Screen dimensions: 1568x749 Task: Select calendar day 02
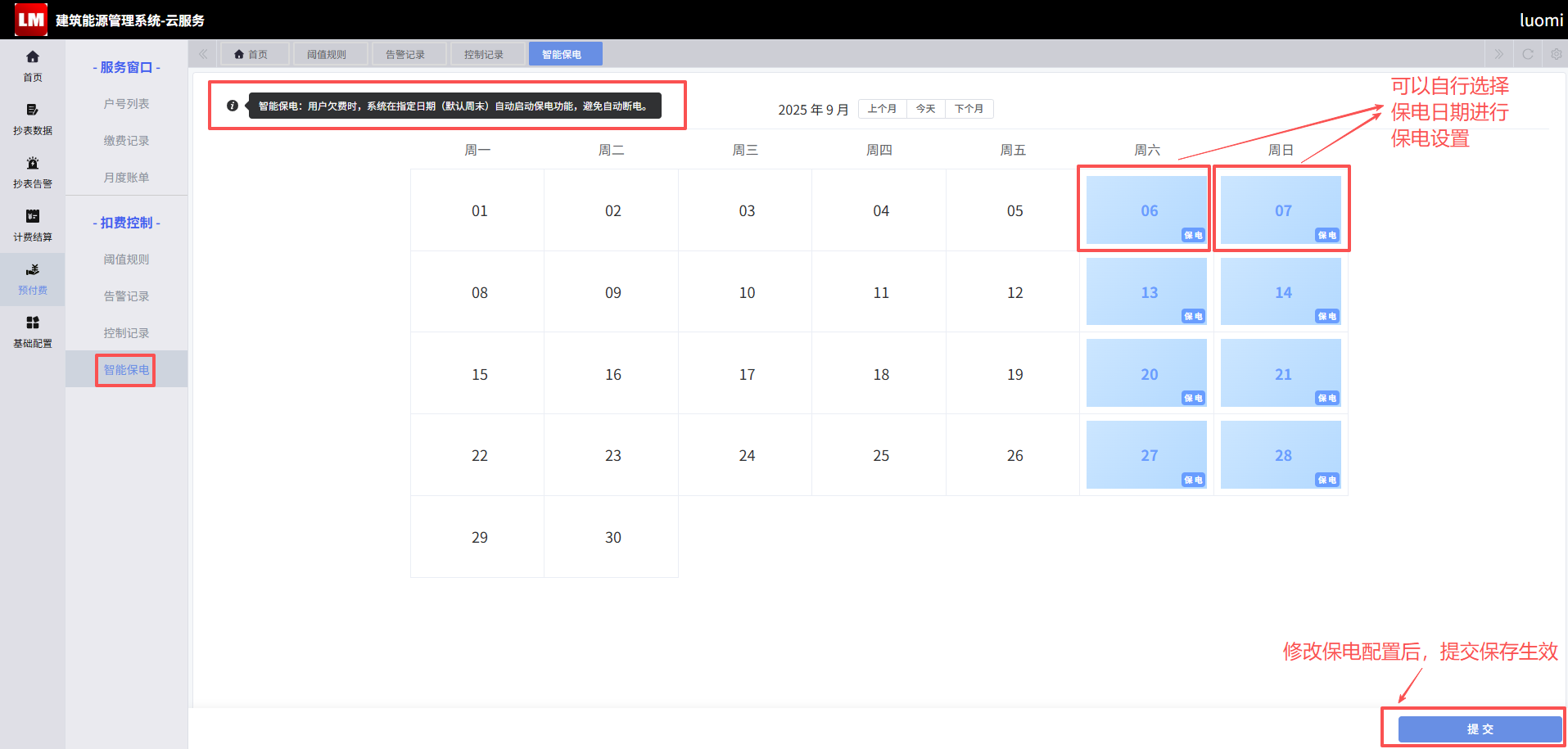point(612,210)
